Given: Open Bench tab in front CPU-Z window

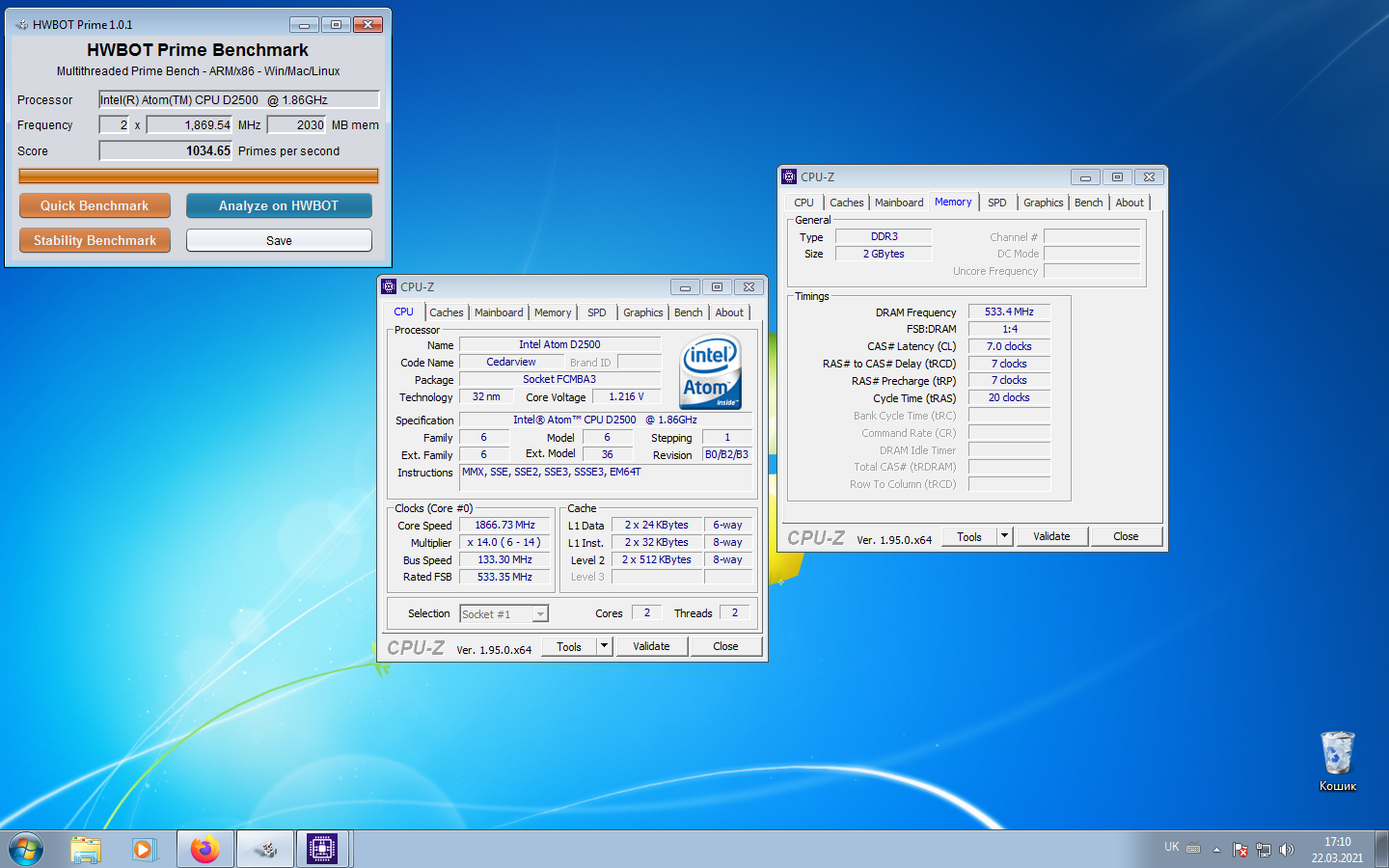Looking at the screenshot, I should tap(689, 312).
